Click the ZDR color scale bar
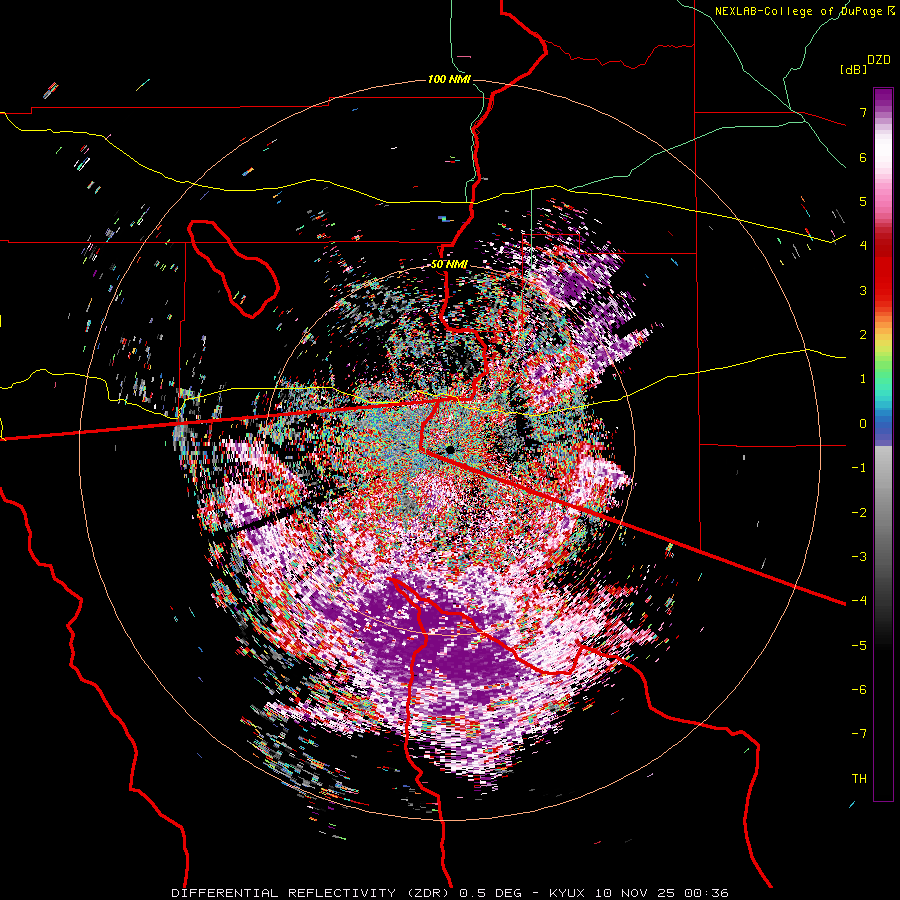Image resolution: width=900 pixels, height=900 pixels. pyautogui.click(x=883, y=444)
